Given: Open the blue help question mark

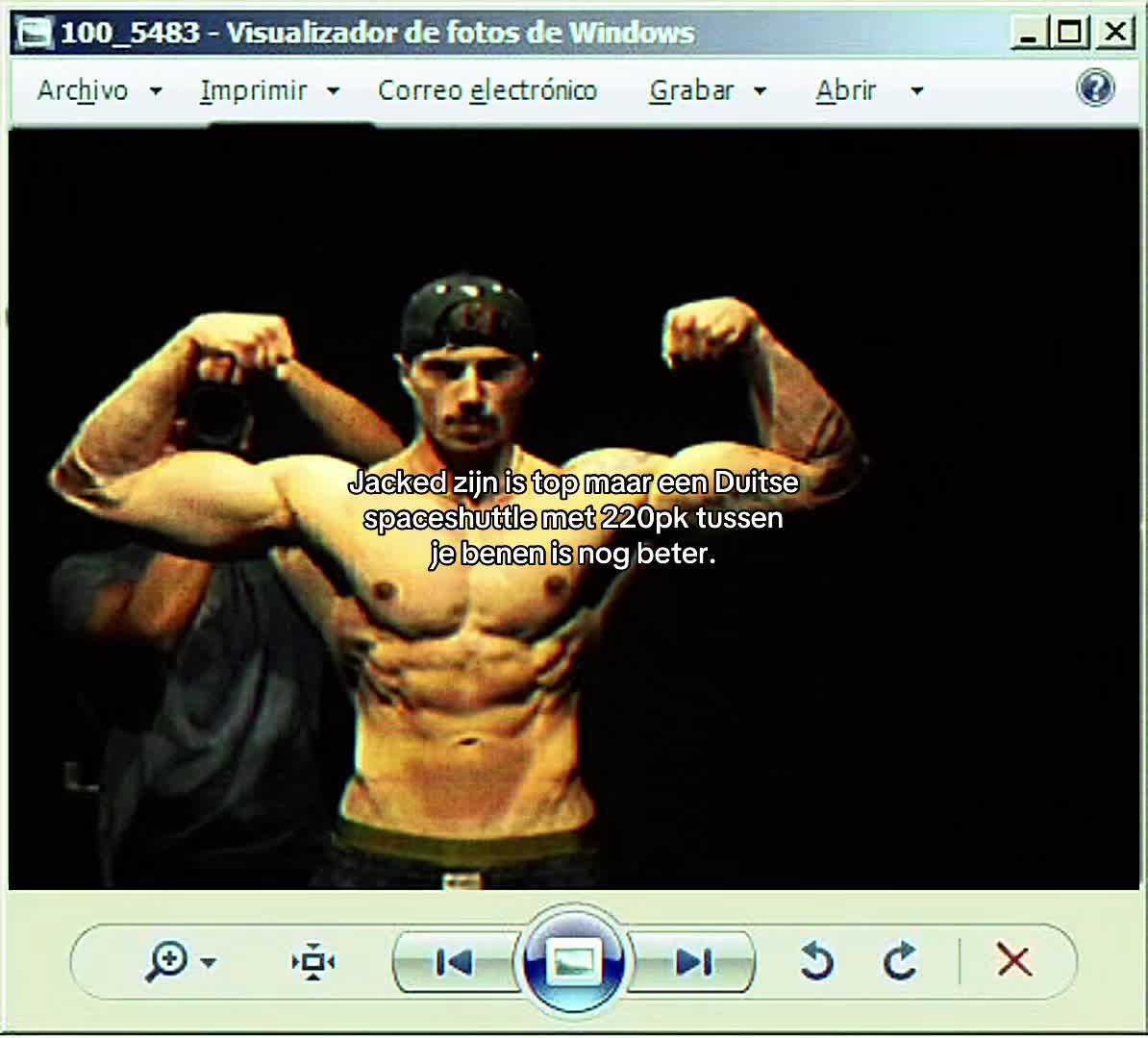Looking at the screenshot, I should click(x=1096, y=88).
